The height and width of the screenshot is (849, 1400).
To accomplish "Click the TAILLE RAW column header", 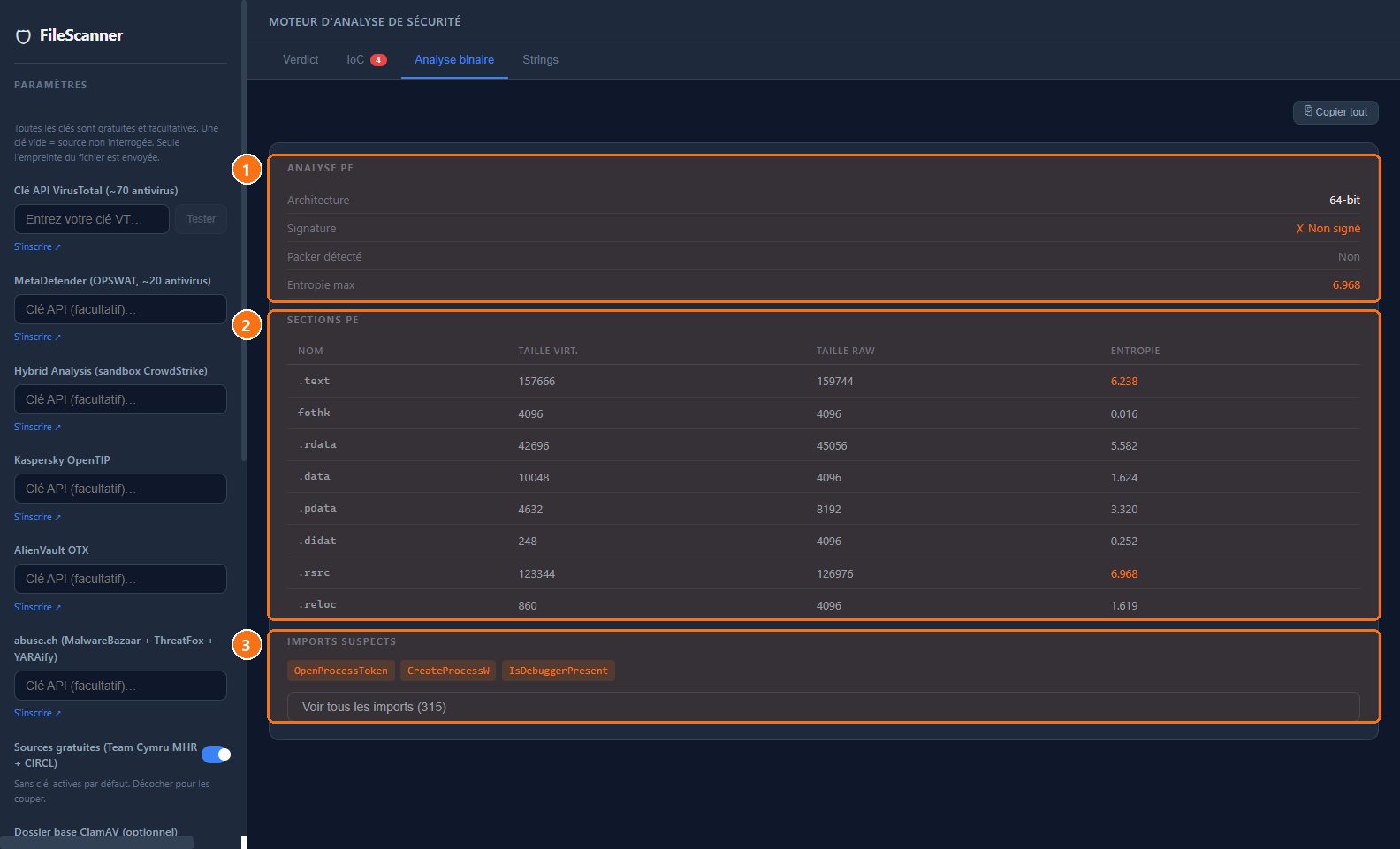I will (x=845, y=351).
